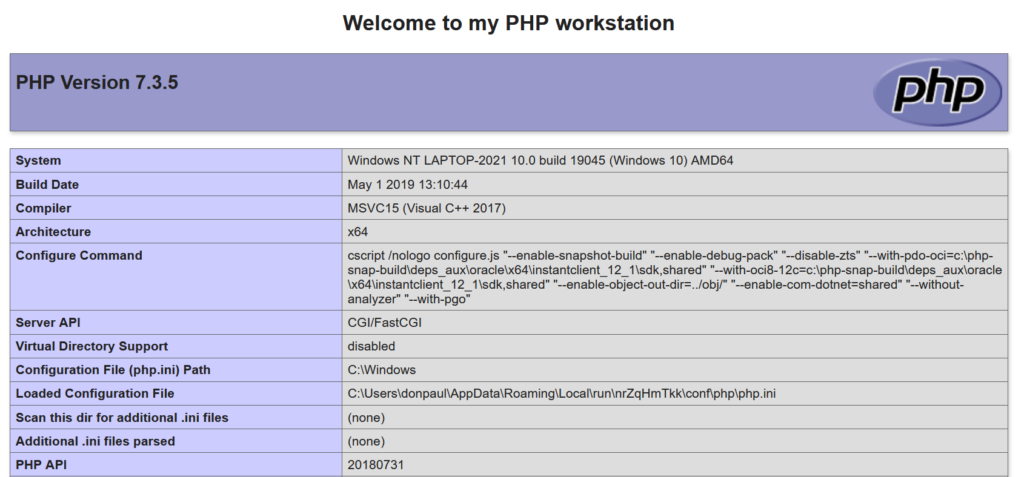The width and height of the screenshot is (1024, 477).
Task: Click the 'Configure Command' label
Action: [78, 255]
